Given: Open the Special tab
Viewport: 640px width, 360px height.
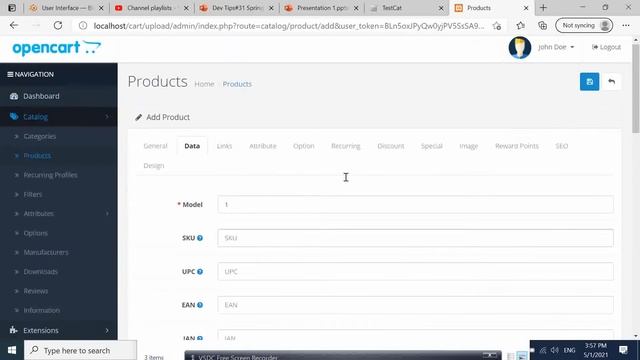Looking at the screenshot, I should point(431,146).
